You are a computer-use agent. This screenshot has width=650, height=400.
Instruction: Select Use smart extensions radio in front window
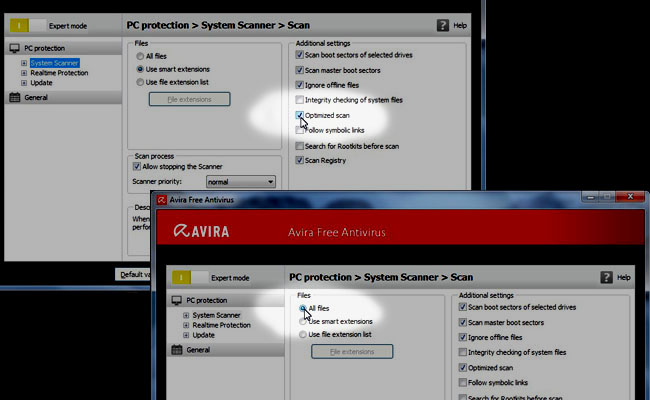point(303,321)
